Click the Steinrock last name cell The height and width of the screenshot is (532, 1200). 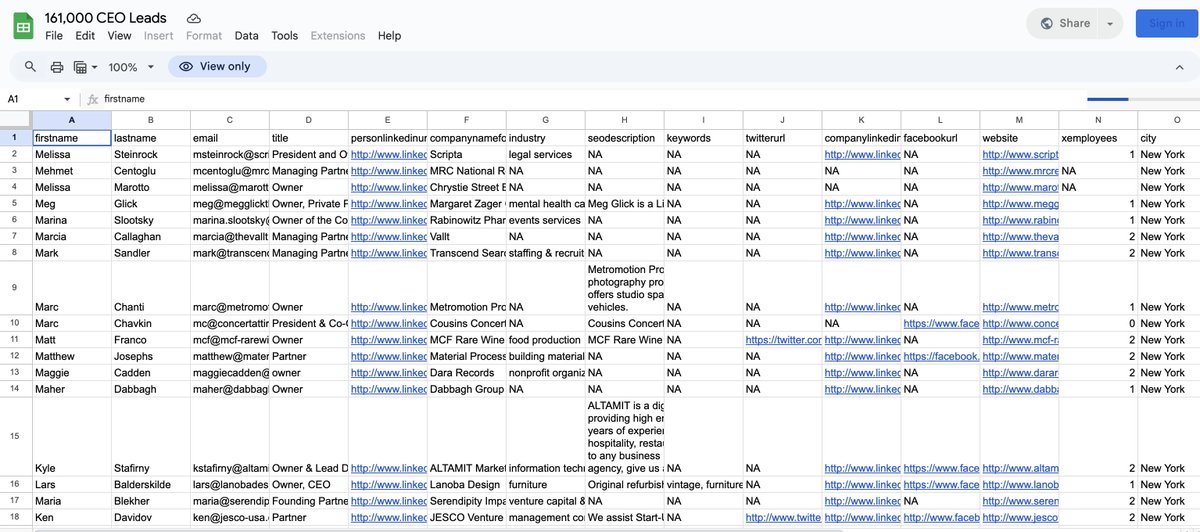(150, 154)
